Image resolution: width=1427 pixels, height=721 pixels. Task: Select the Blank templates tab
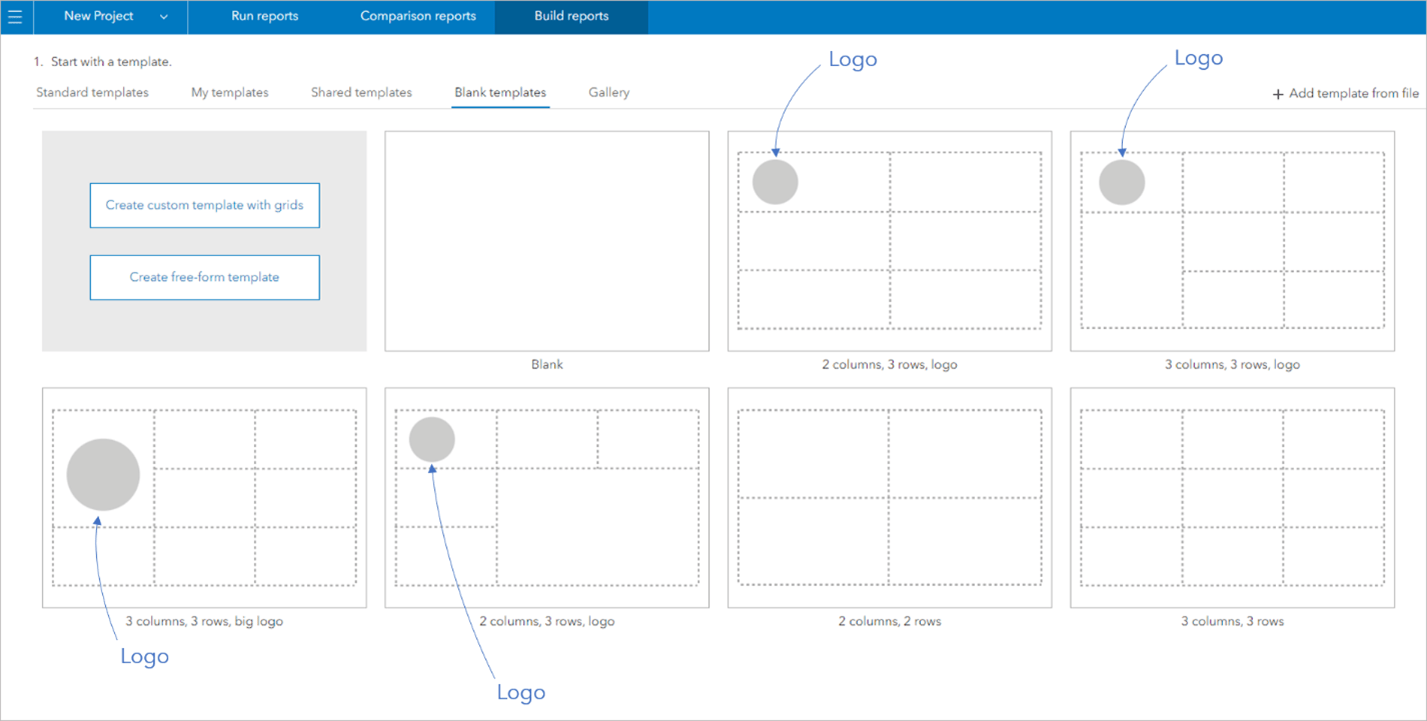point(499,92)
